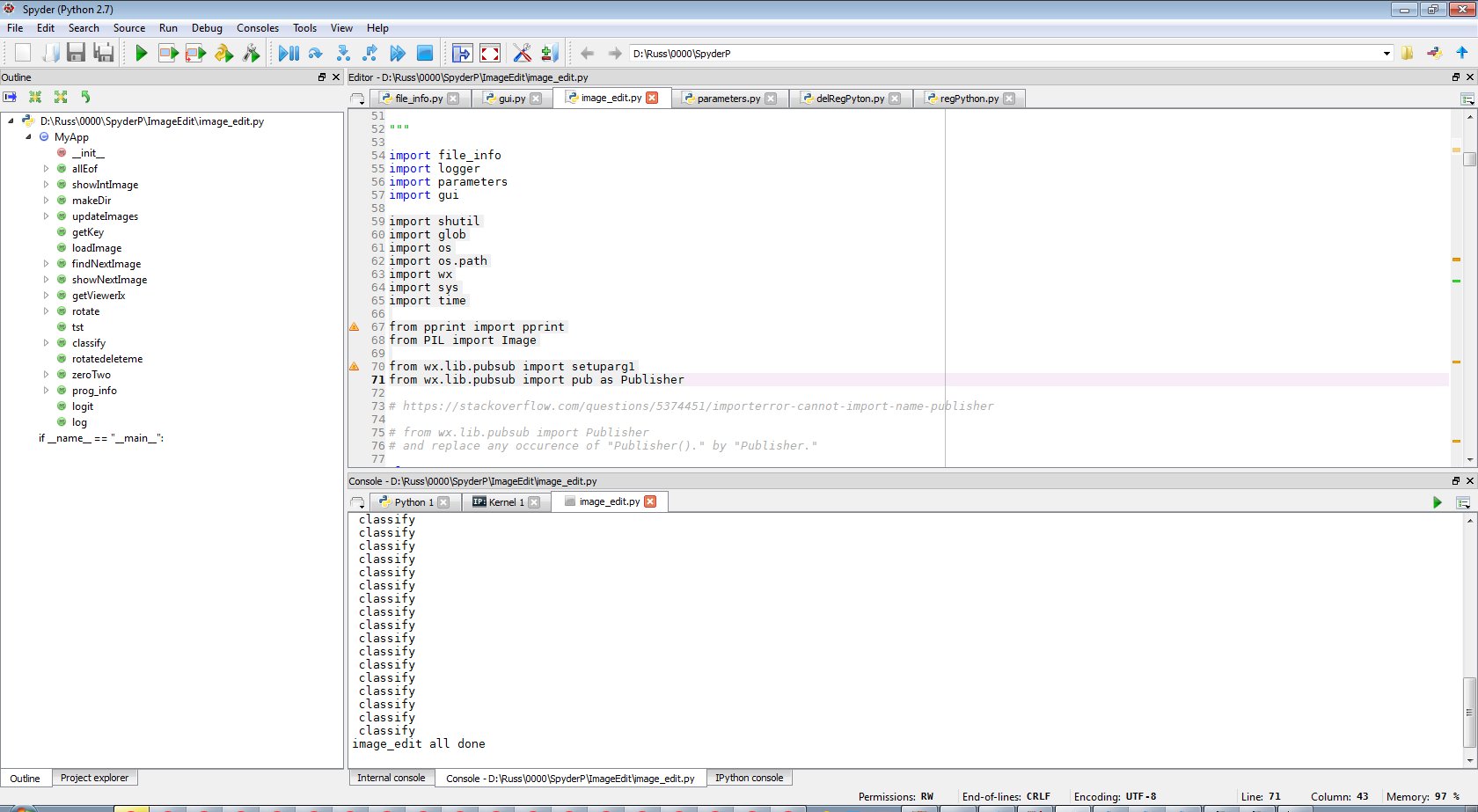The width and height of the screenshot is (1478, 812).
Task: Close the gui.py editor tab
Action: (x=536, y=99)
